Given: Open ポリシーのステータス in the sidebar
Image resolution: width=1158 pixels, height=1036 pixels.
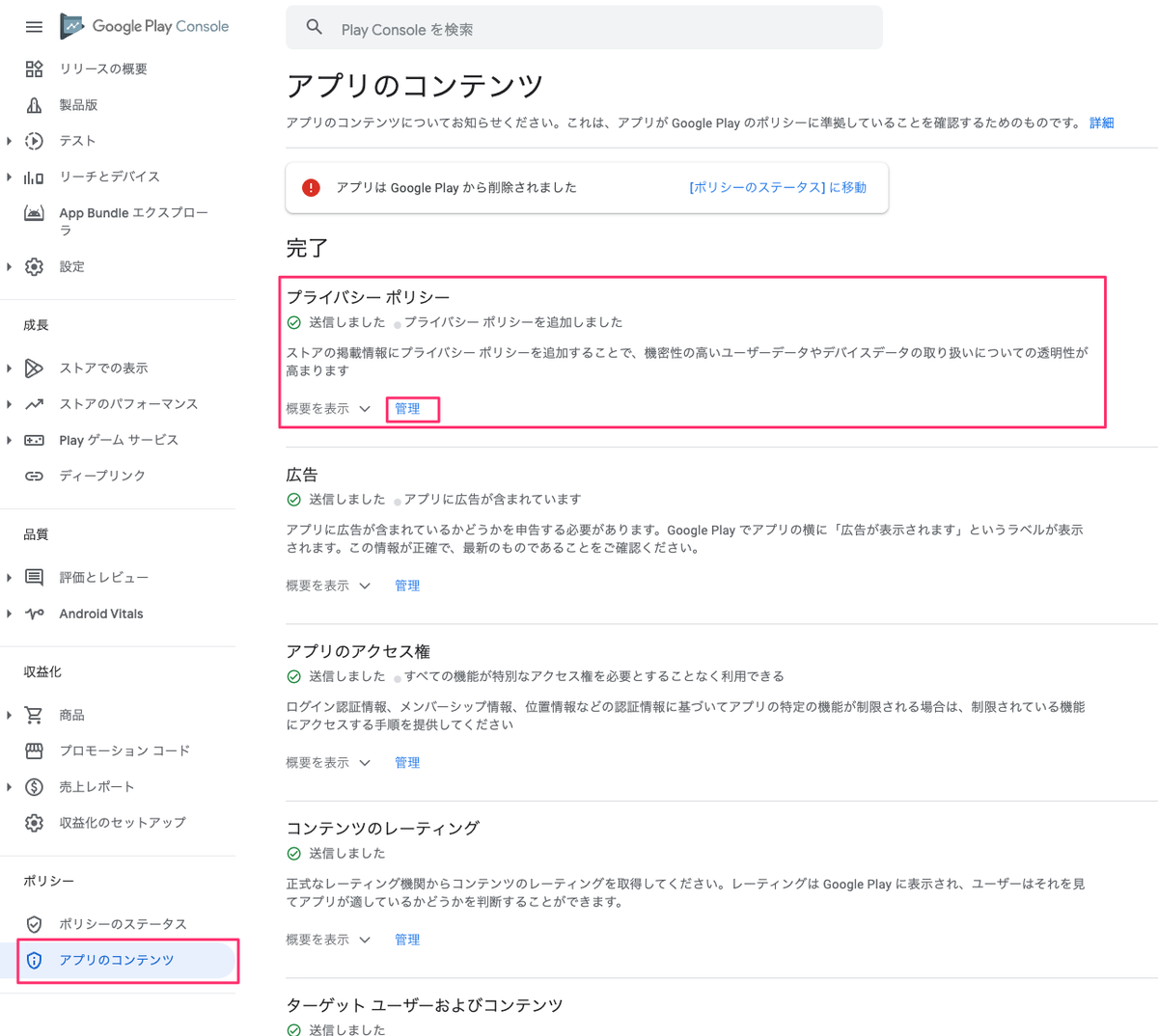Looking at the screenshot, I should pyautogui.click(x=123, y=924).
